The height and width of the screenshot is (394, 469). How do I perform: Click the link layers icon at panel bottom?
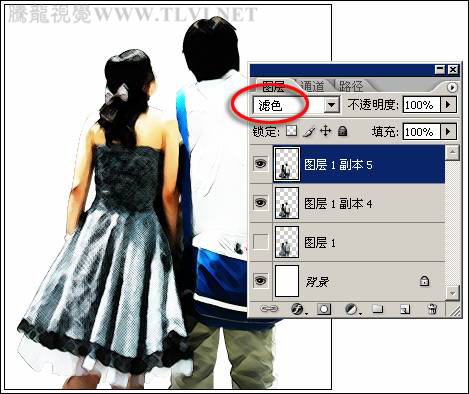click(269, 309)
